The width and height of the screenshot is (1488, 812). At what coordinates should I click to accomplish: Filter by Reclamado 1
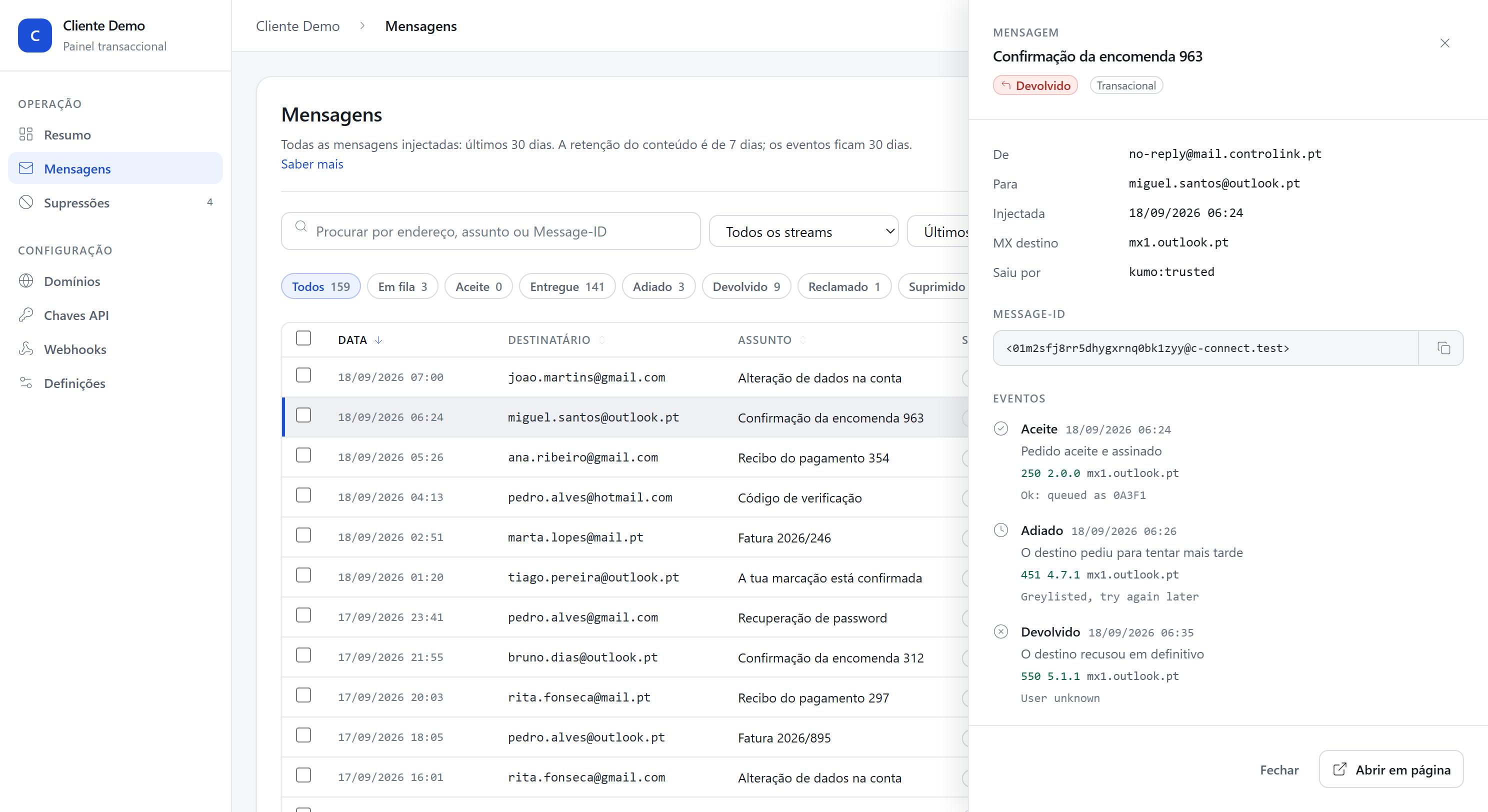pyautogui.click(x=844, y=286)
